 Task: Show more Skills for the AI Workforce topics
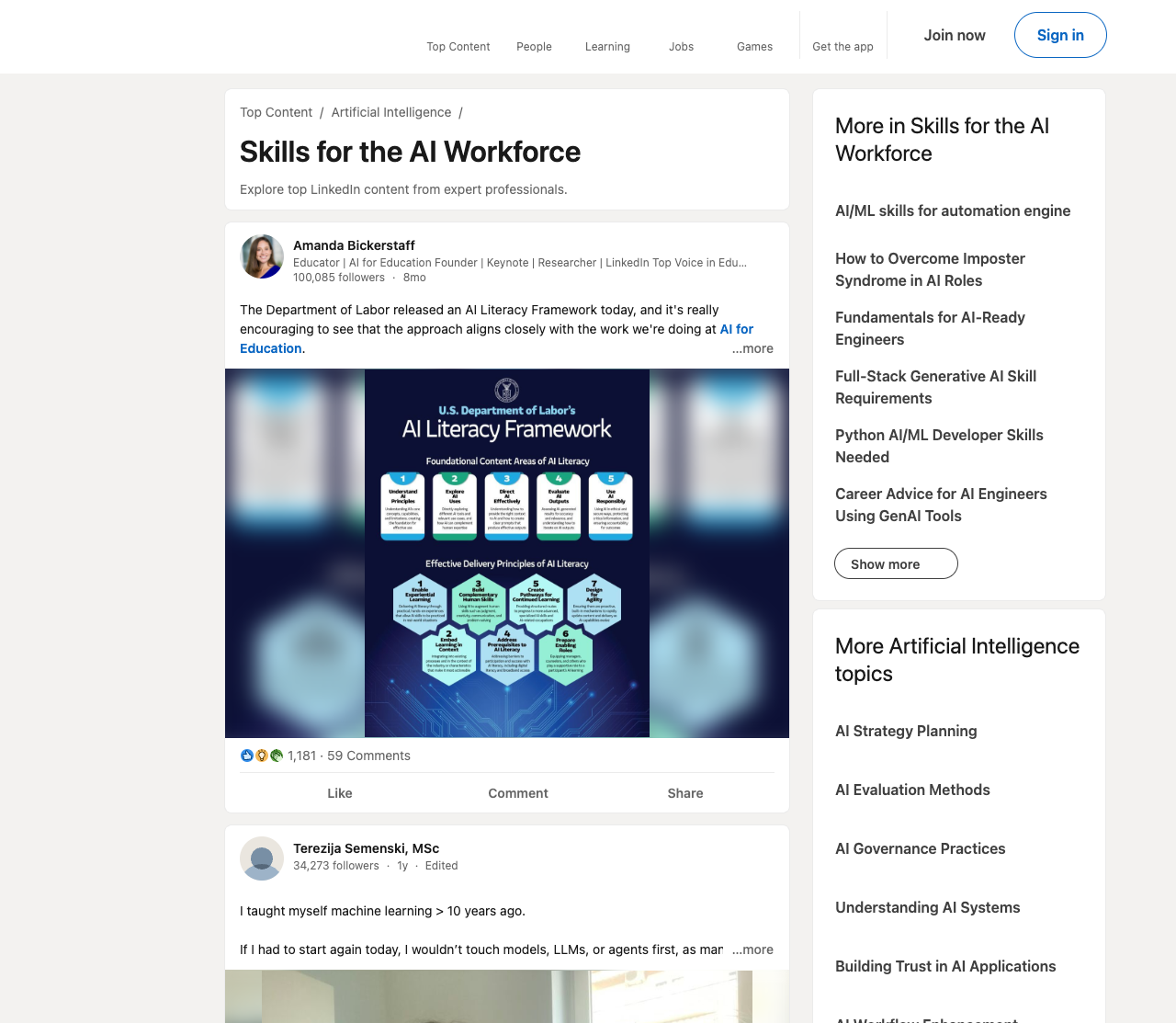[896, 563]
